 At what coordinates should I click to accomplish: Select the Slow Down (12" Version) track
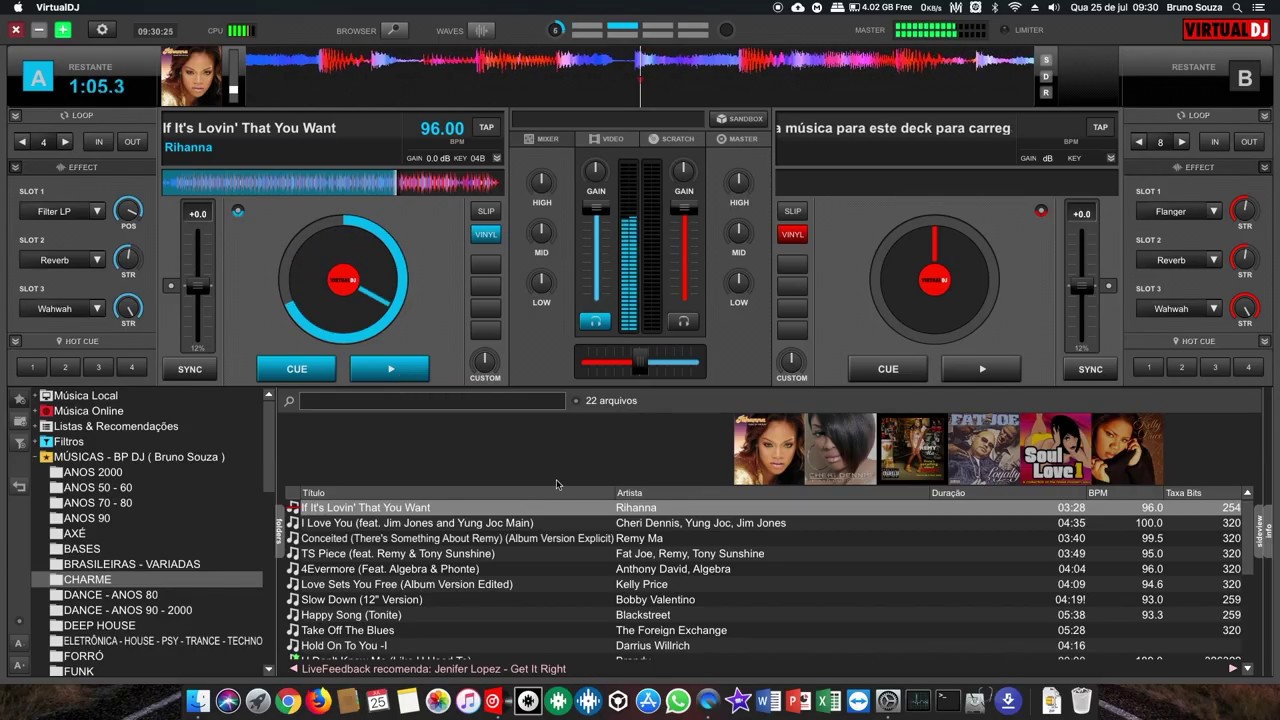(x=361, y=600)
